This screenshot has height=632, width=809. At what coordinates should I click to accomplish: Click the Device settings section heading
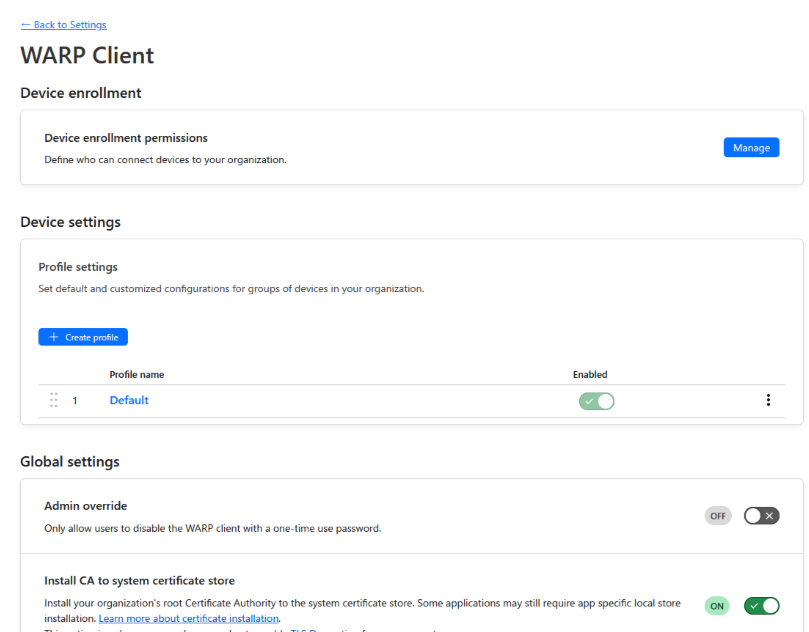71,222
